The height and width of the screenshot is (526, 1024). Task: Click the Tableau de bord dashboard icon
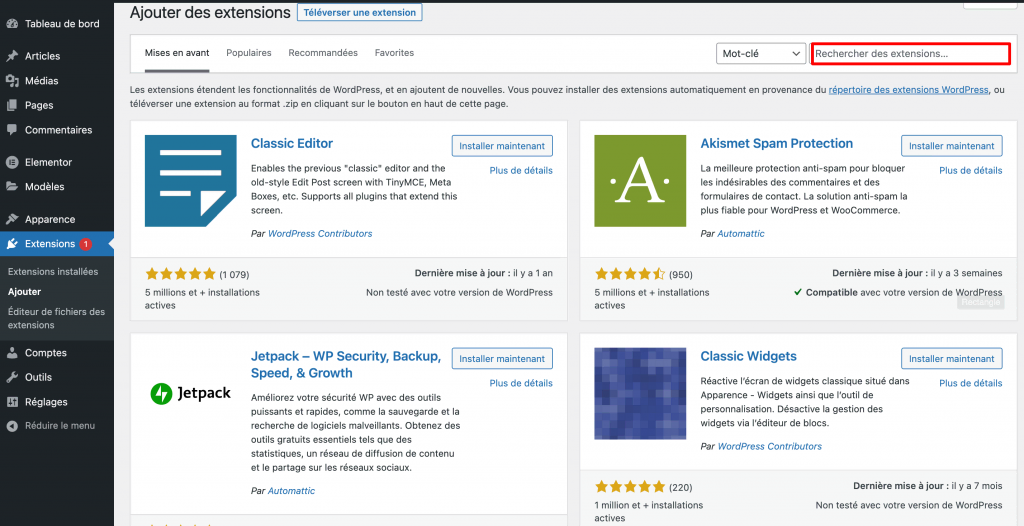coord(12,23)
